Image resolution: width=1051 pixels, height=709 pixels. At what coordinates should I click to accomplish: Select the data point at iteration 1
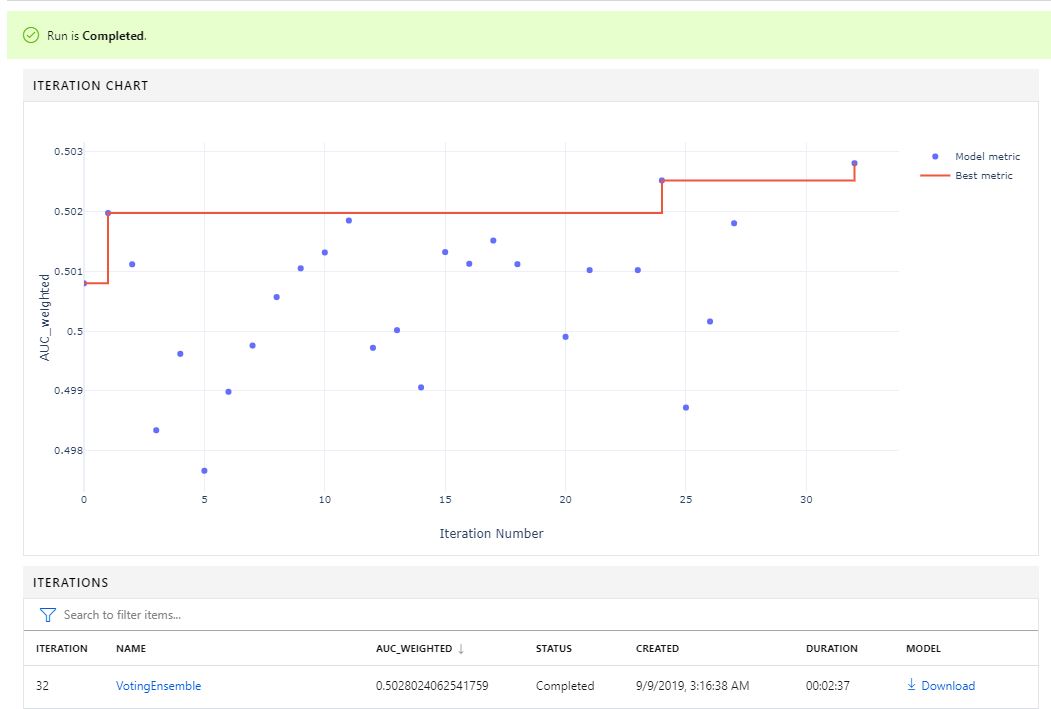(x=108, y=213)
